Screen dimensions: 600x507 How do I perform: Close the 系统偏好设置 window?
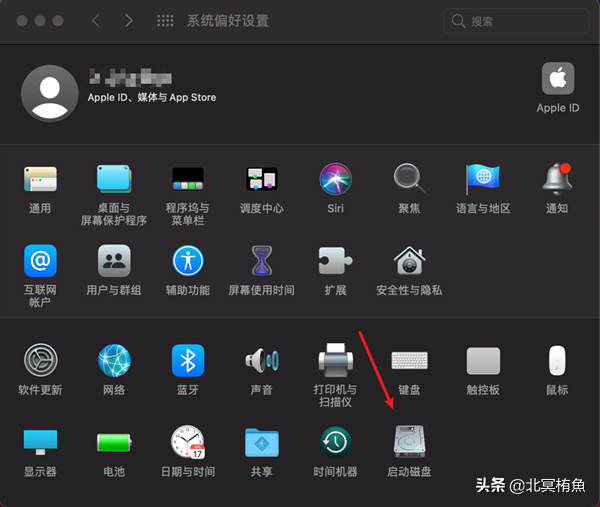(x=22, y=21)
